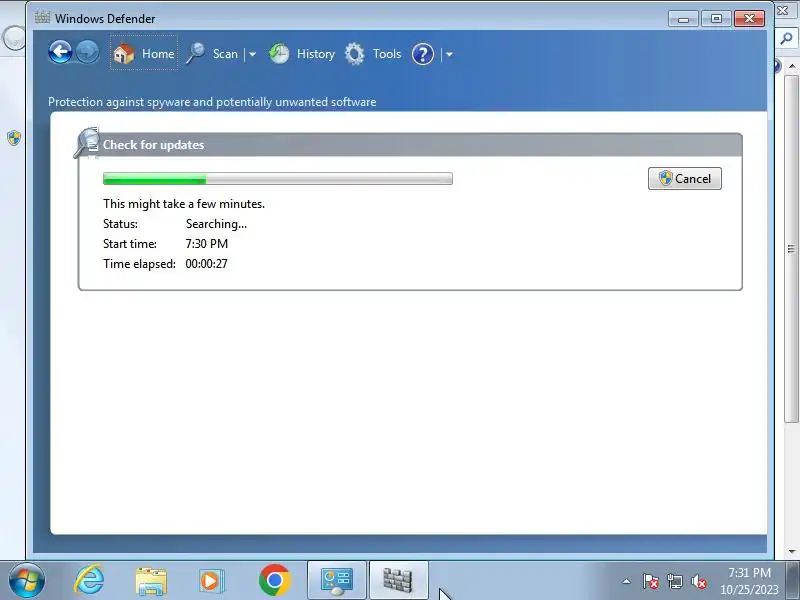The width and height of the screenshot is (800, 600).
Task: Click 'This might take a few minutes.' text
Action: [184, 204]
